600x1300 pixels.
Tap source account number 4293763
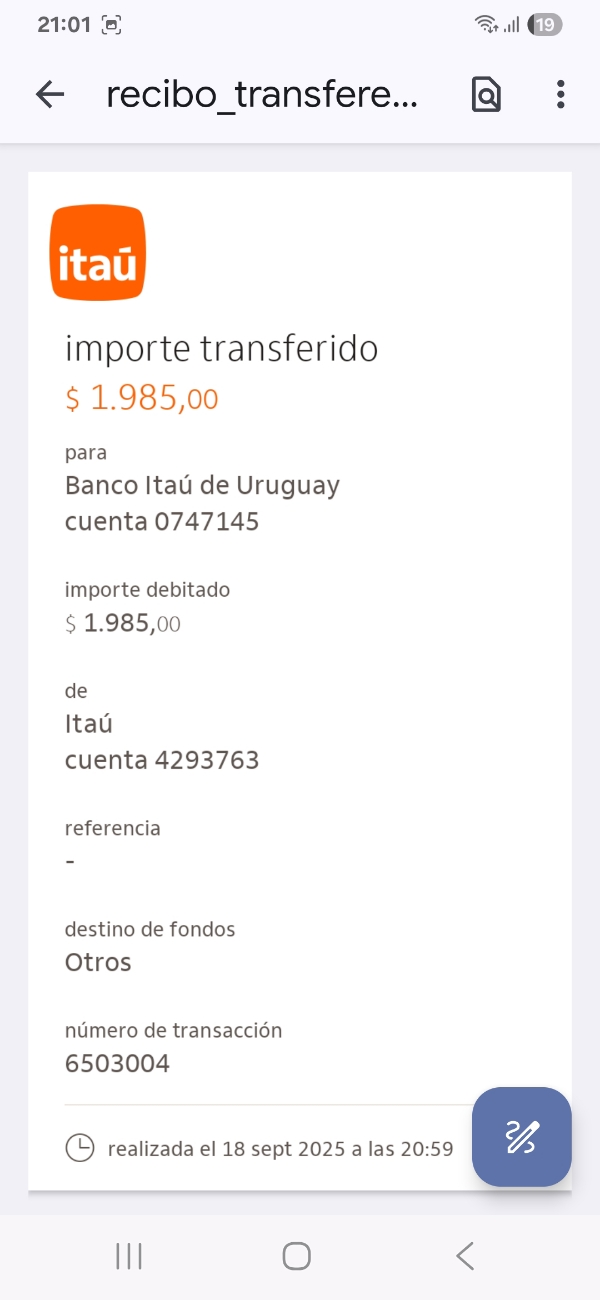pos(206,760)
